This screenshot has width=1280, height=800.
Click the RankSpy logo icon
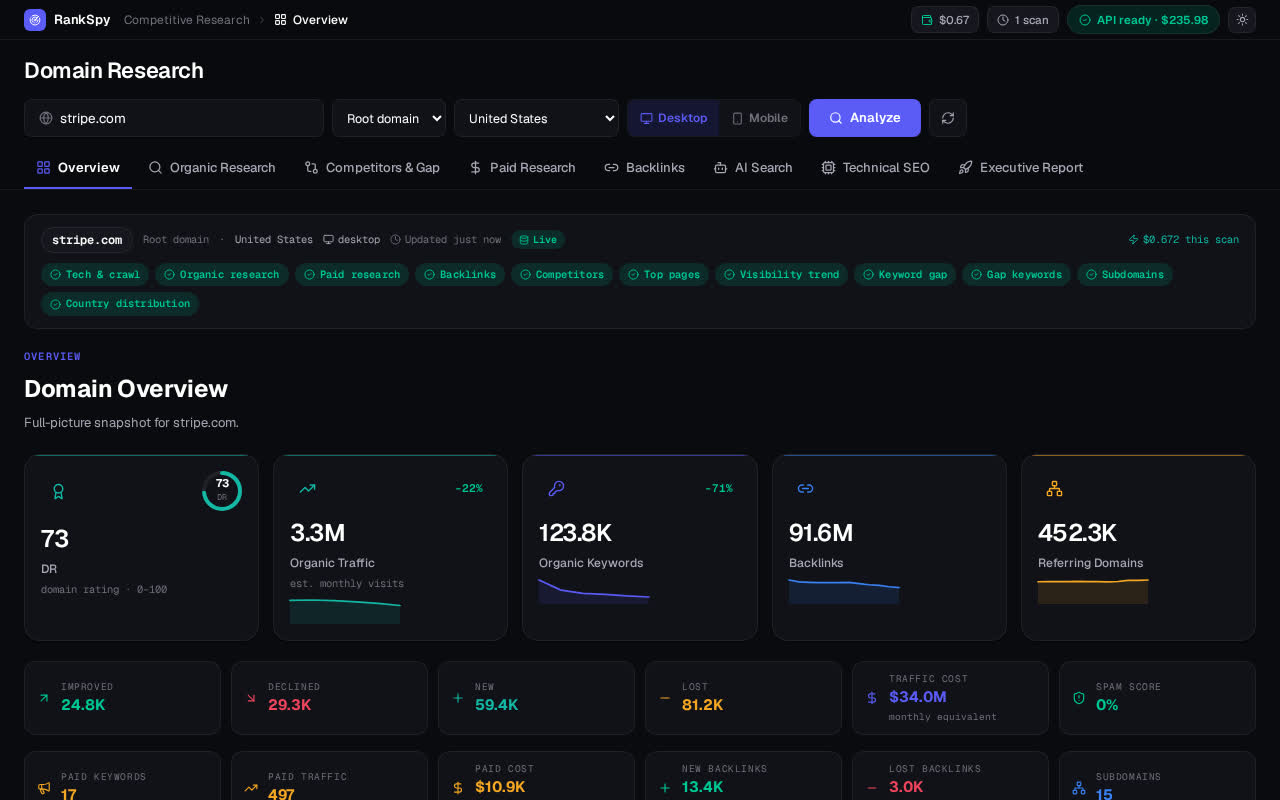pos(35,20)
